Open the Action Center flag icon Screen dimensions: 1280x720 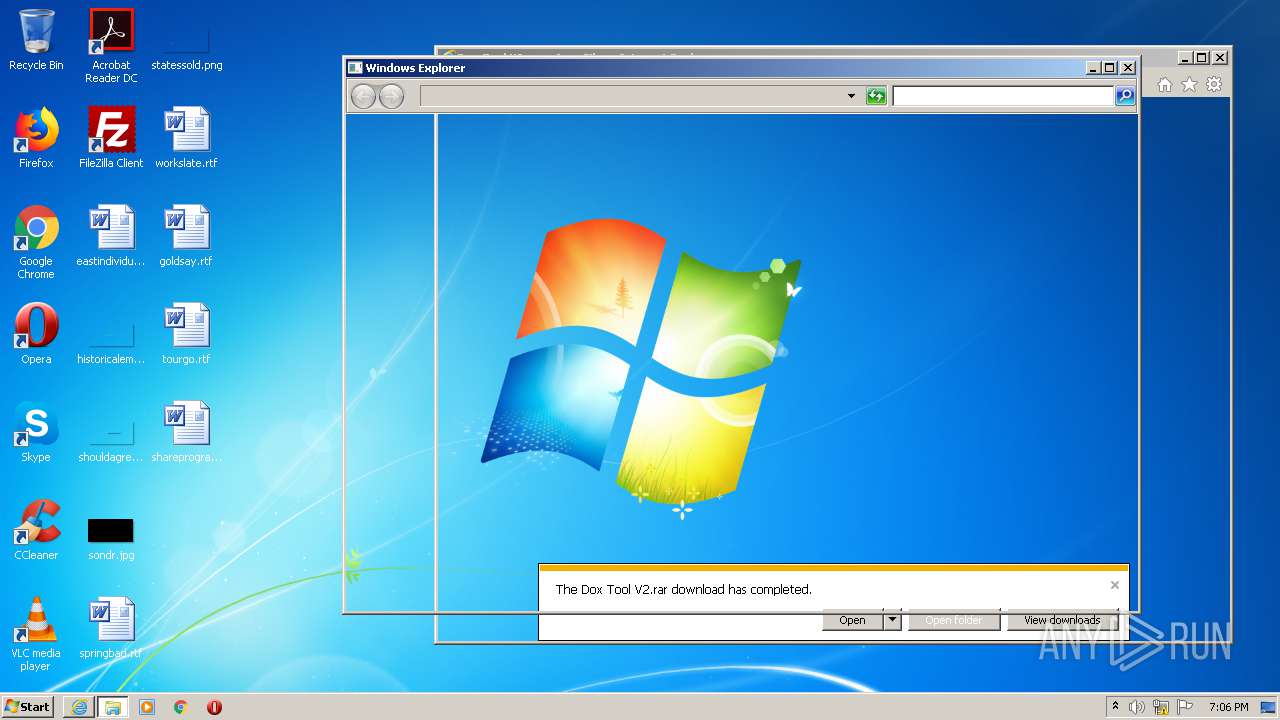click(1185, 707)
